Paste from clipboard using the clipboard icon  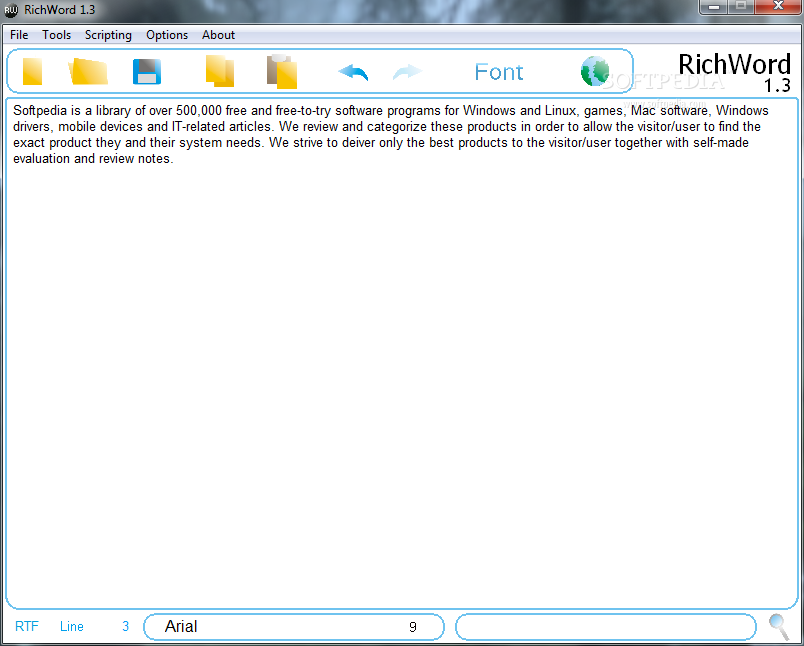282,71
